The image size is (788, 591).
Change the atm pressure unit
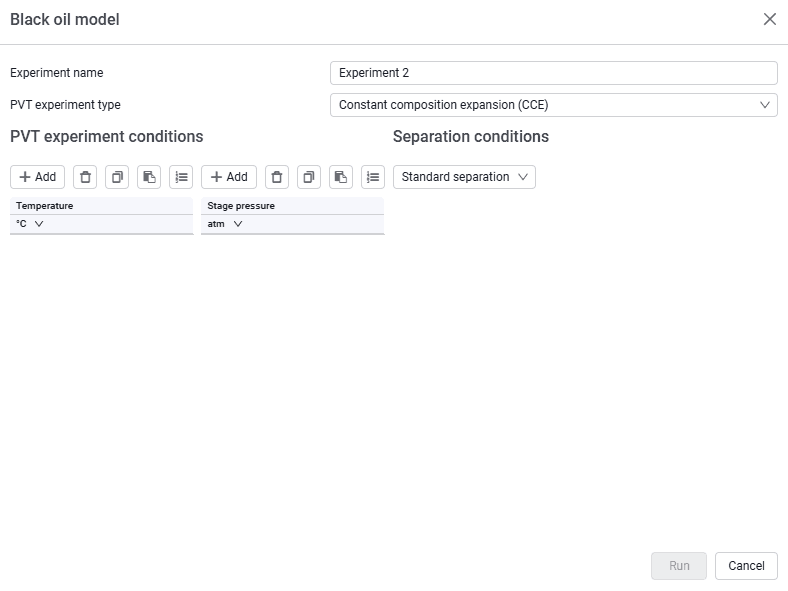point(225,224)
